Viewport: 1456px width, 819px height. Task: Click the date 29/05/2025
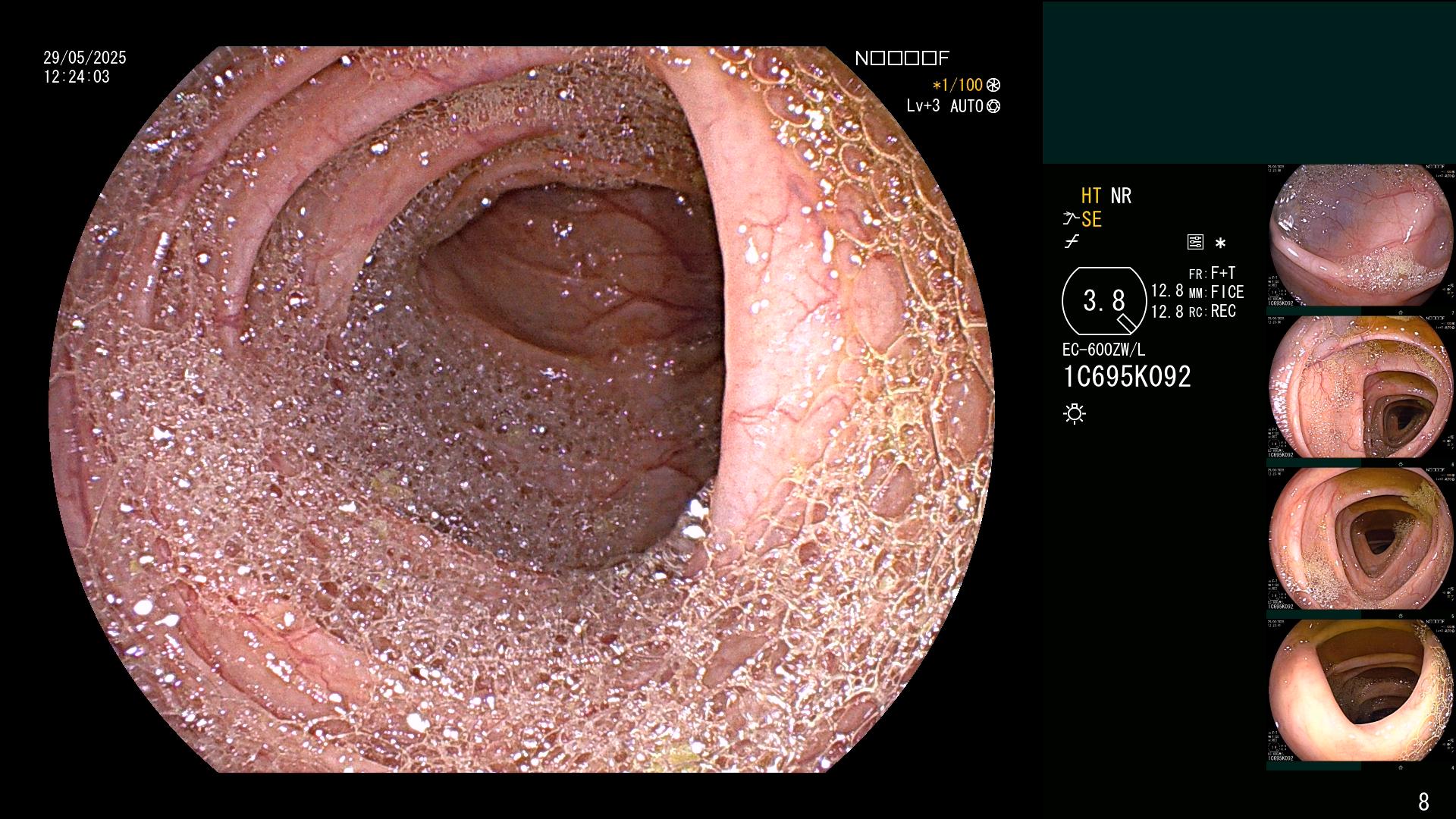click(85, 58)
